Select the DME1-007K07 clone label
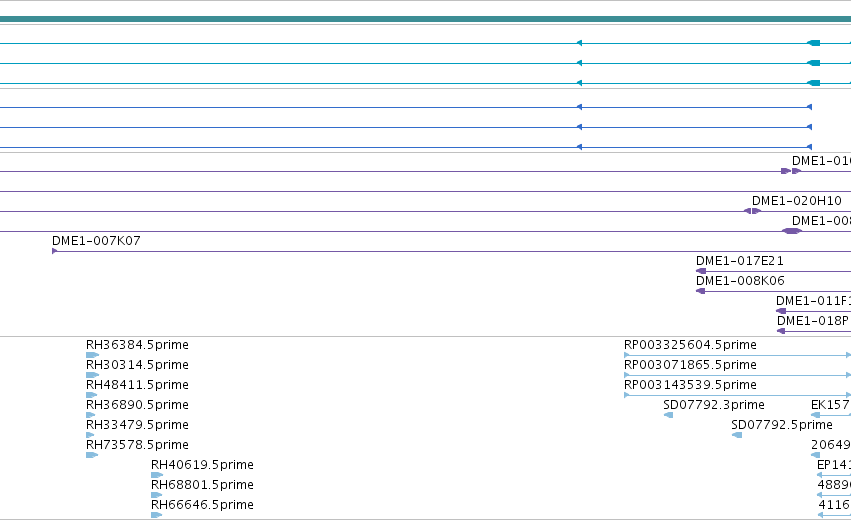The height and width of the screenshot is (520, 851). pyautogui.click(x=96, y=240)
